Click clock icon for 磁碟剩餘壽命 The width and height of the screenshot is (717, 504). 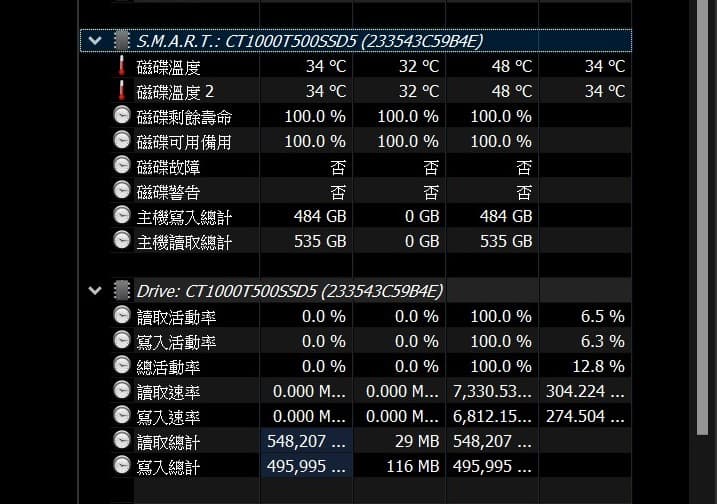(x=122, y=115)
